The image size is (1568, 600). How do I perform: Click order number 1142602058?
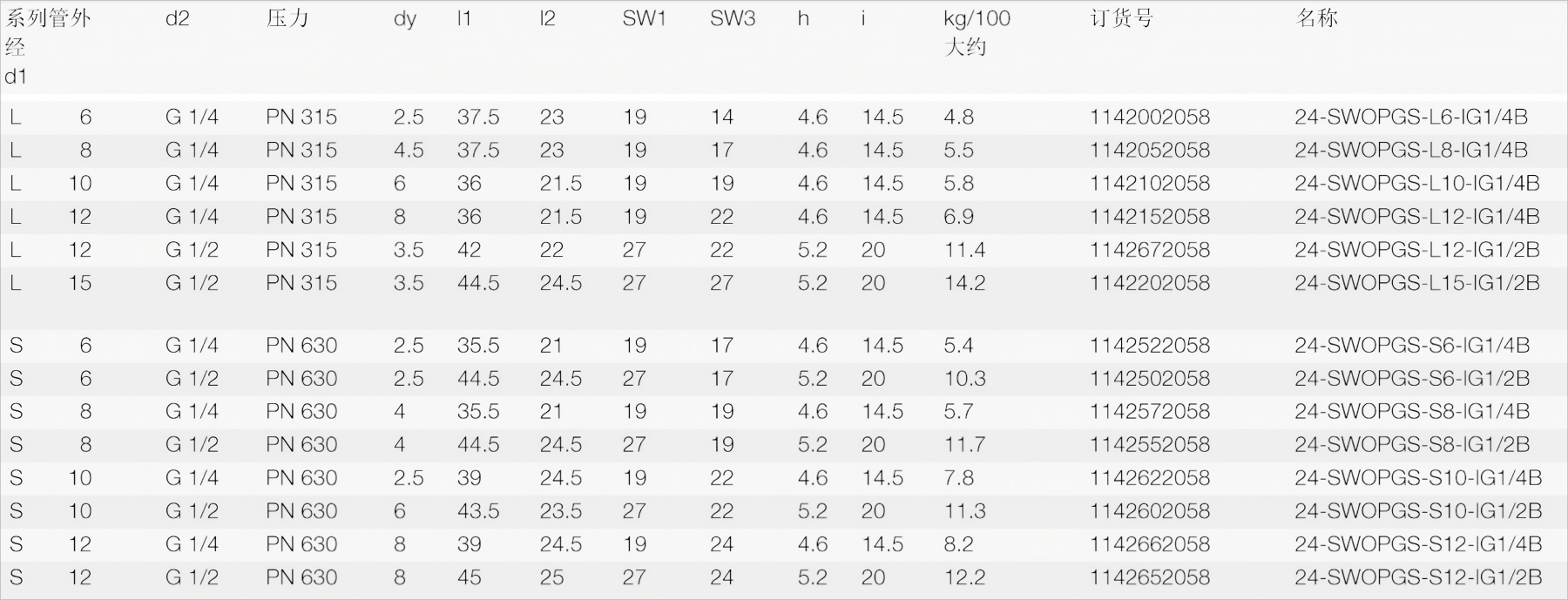pos(1149,510)
